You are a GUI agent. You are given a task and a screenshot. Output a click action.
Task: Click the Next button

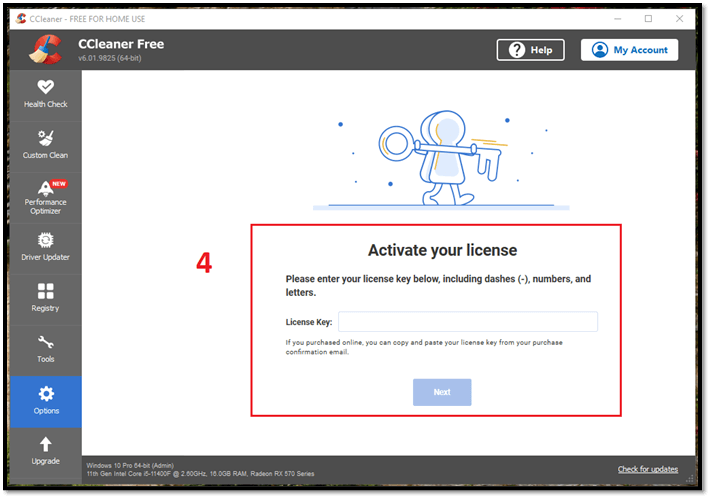click(x=442, y=392)
